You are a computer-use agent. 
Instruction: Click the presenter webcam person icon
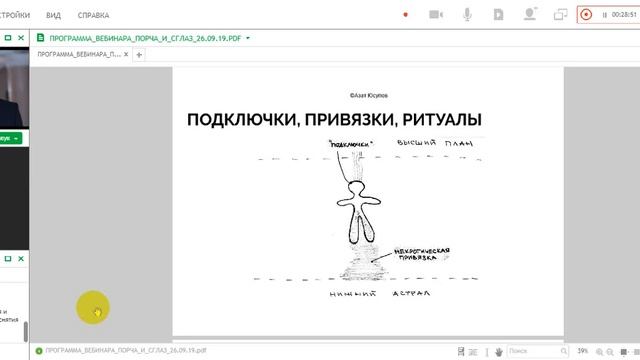point(530,14)
